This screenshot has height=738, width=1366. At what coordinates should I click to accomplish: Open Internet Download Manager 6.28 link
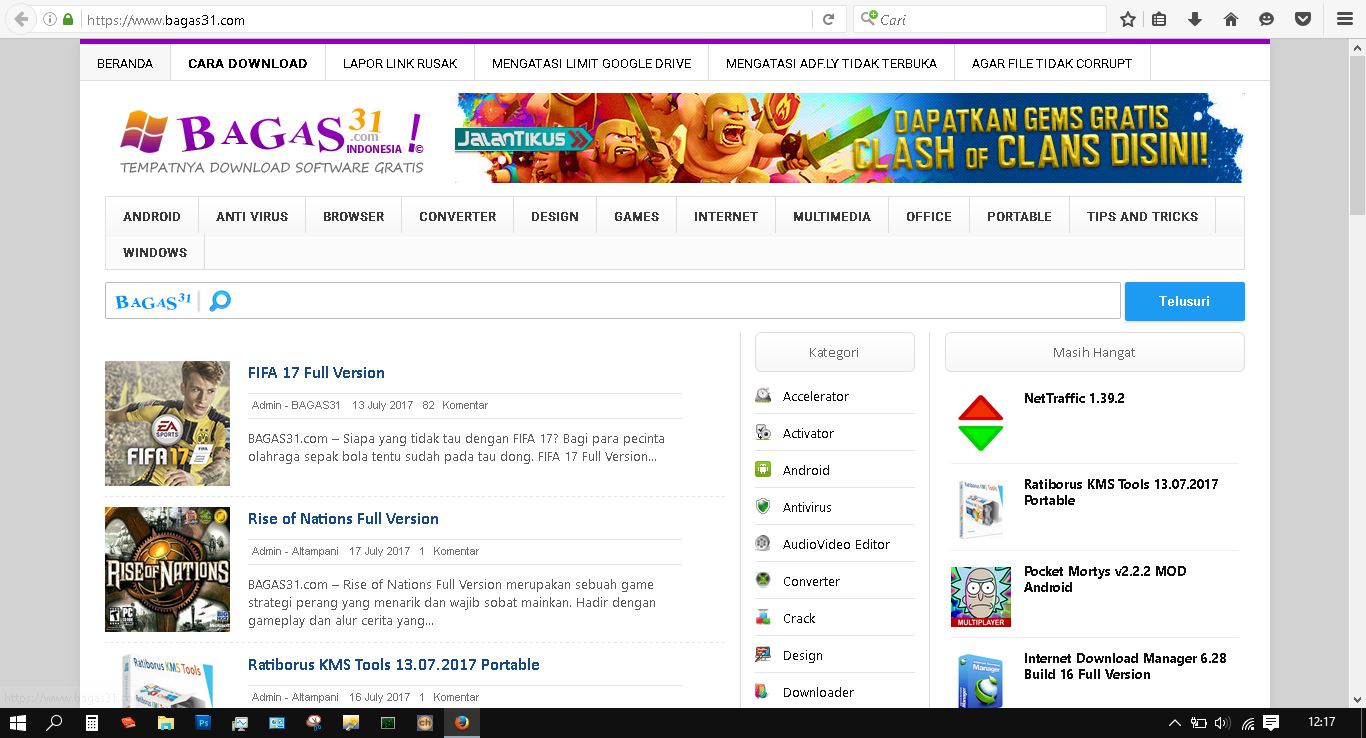pyautogui.click(x=1125, y=666)
